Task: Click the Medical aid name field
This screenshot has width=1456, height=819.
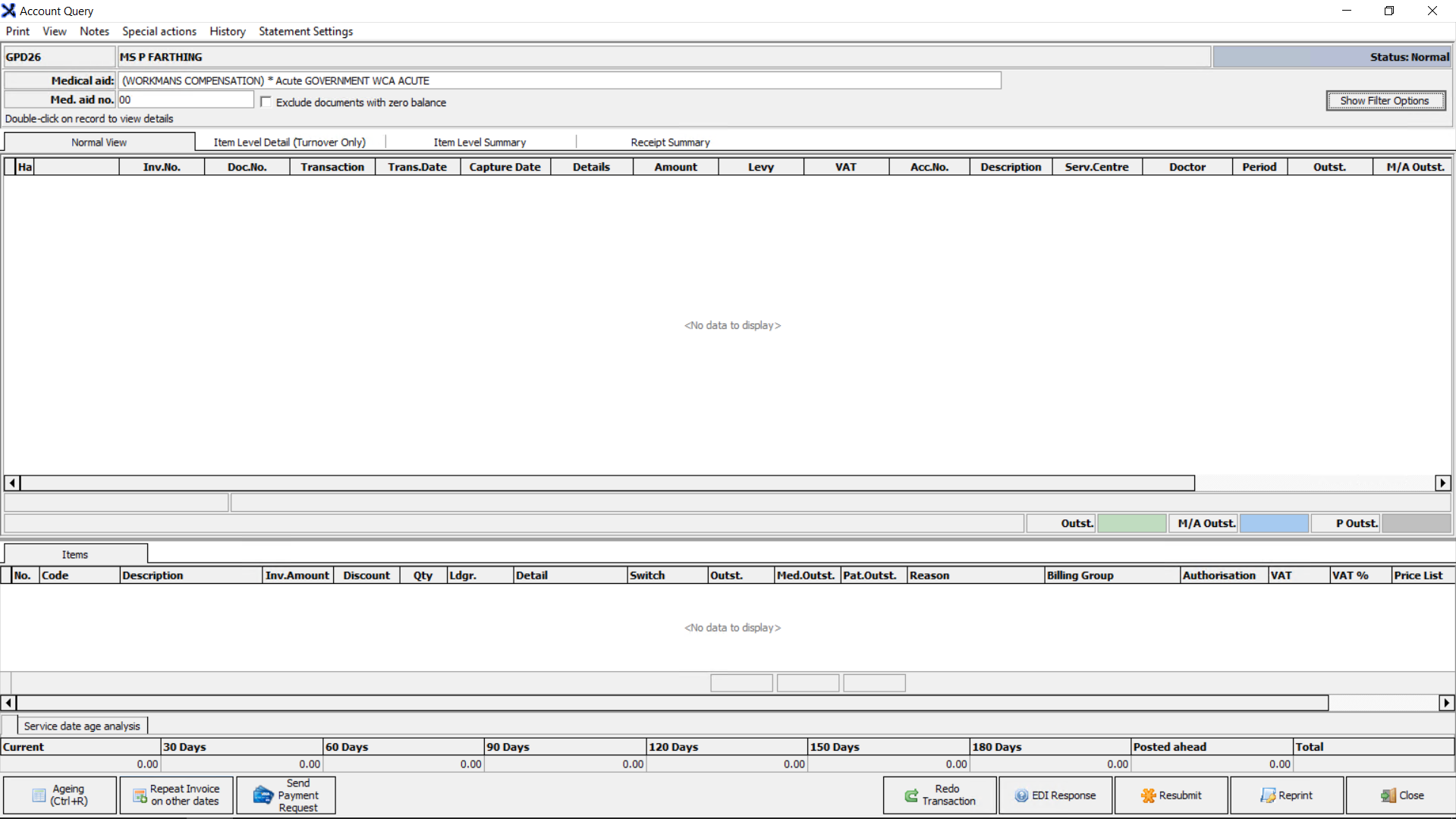Action: coord(560,80)
